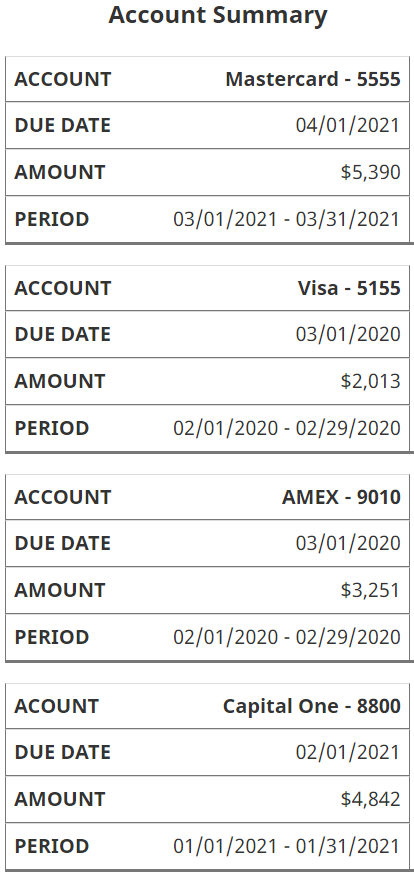Click the $3,251 amount value

[370, 590]
